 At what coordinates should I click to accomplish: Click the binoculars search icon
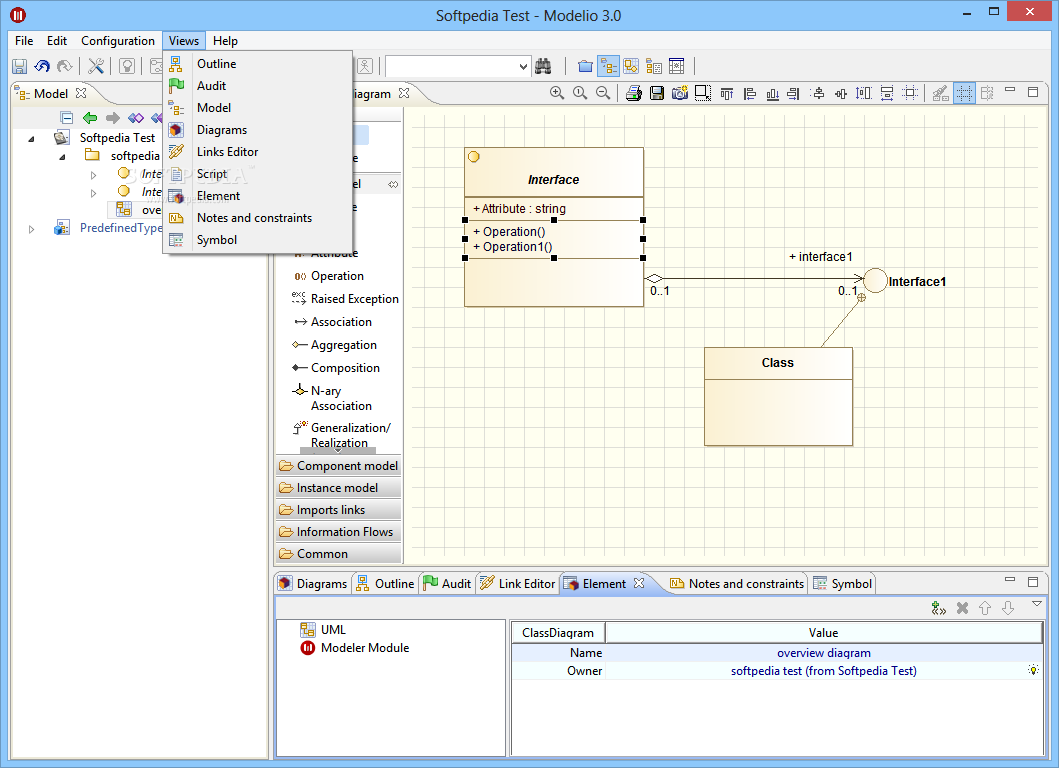tap(543, 66)
